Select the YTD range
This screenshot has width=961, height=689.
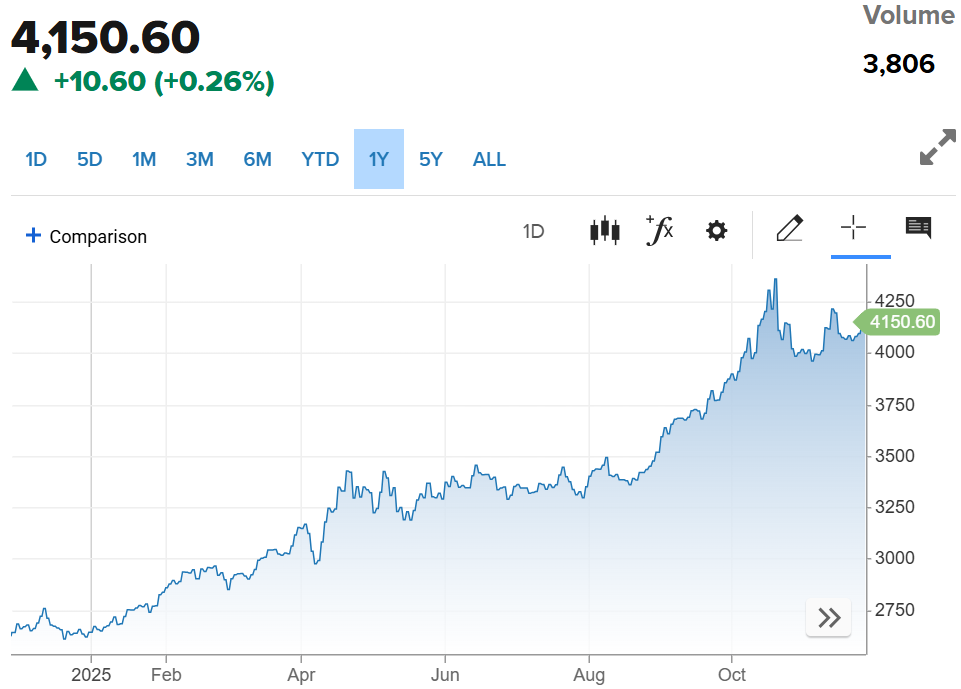[319, 159]
